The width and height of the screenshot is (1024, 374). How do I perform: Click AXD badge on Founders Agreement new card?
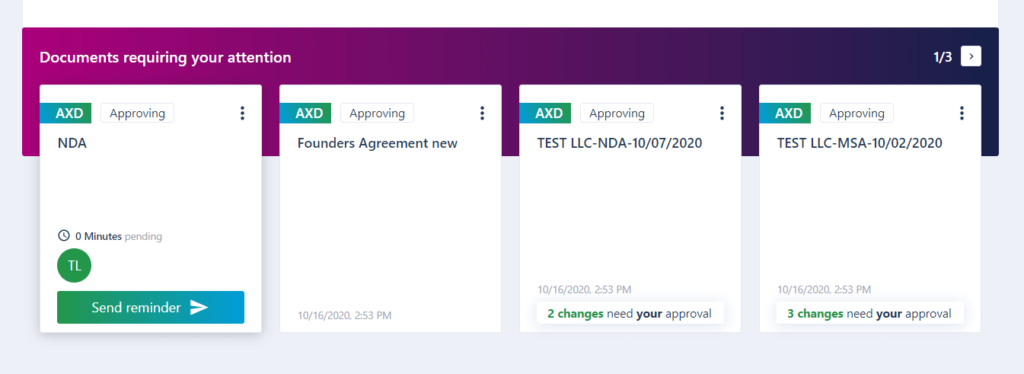[306, 113]
